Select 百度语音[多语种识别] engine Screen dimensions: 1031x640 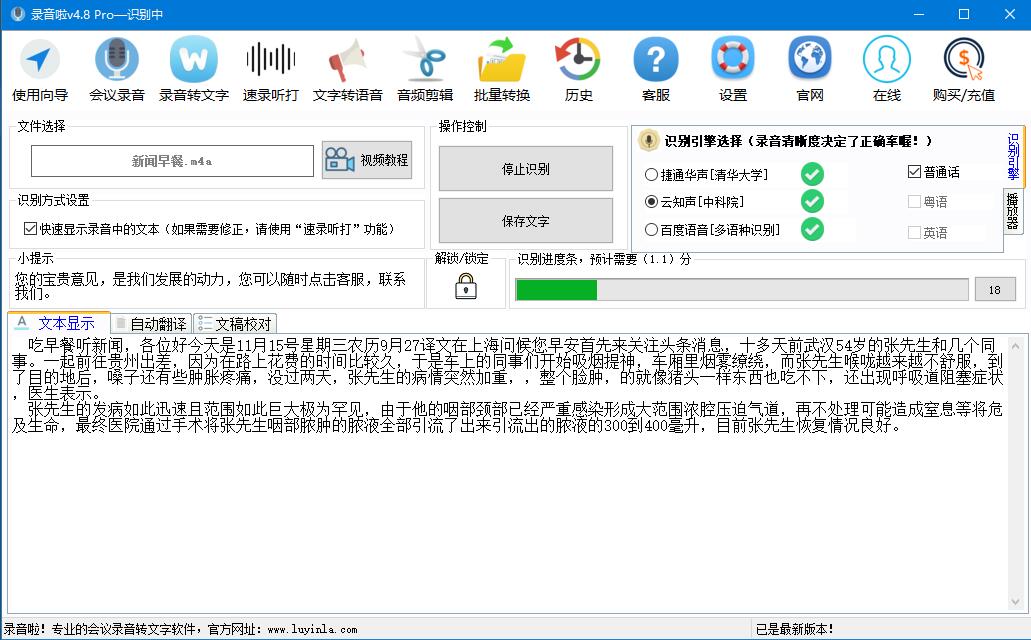pyautogui.click(x=713, y=230)
